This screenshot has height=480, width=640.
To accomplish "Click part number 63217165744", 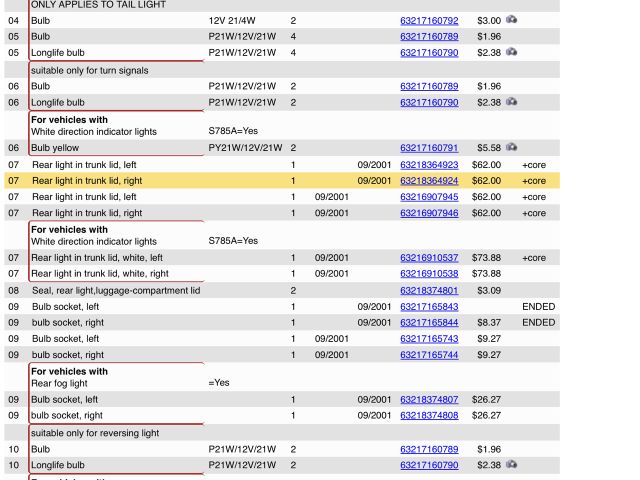I will pos(429,355).
